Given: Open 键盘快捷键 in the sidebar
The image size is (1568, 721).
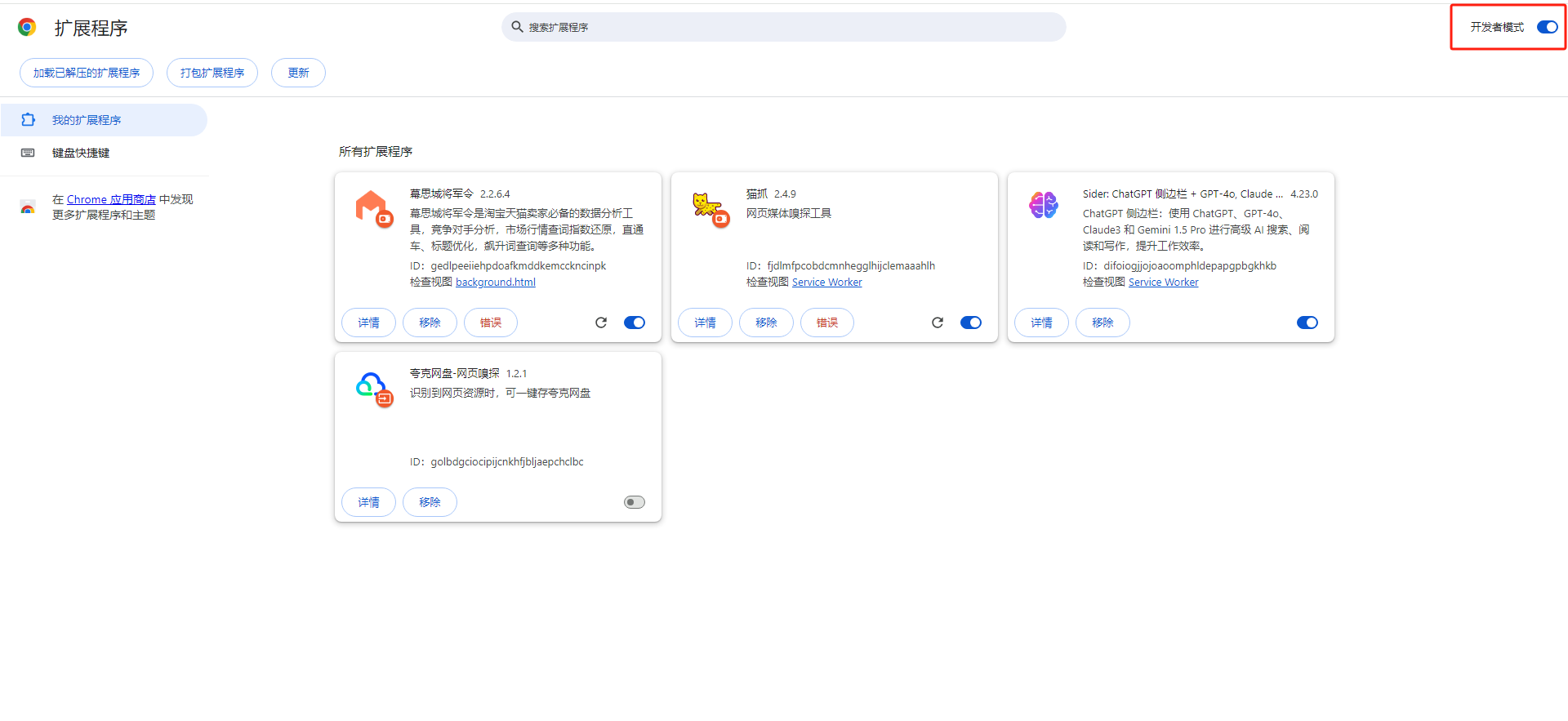Looking at the screenshot, I should (x=104, y=153).
